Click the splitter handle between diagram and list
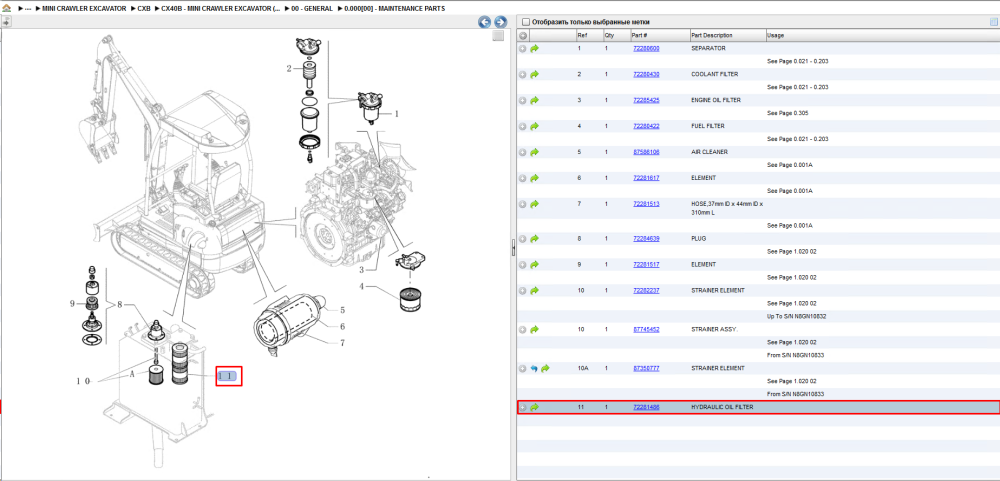The height and width of the screenshot is (481, 1000). coord(513,248)
